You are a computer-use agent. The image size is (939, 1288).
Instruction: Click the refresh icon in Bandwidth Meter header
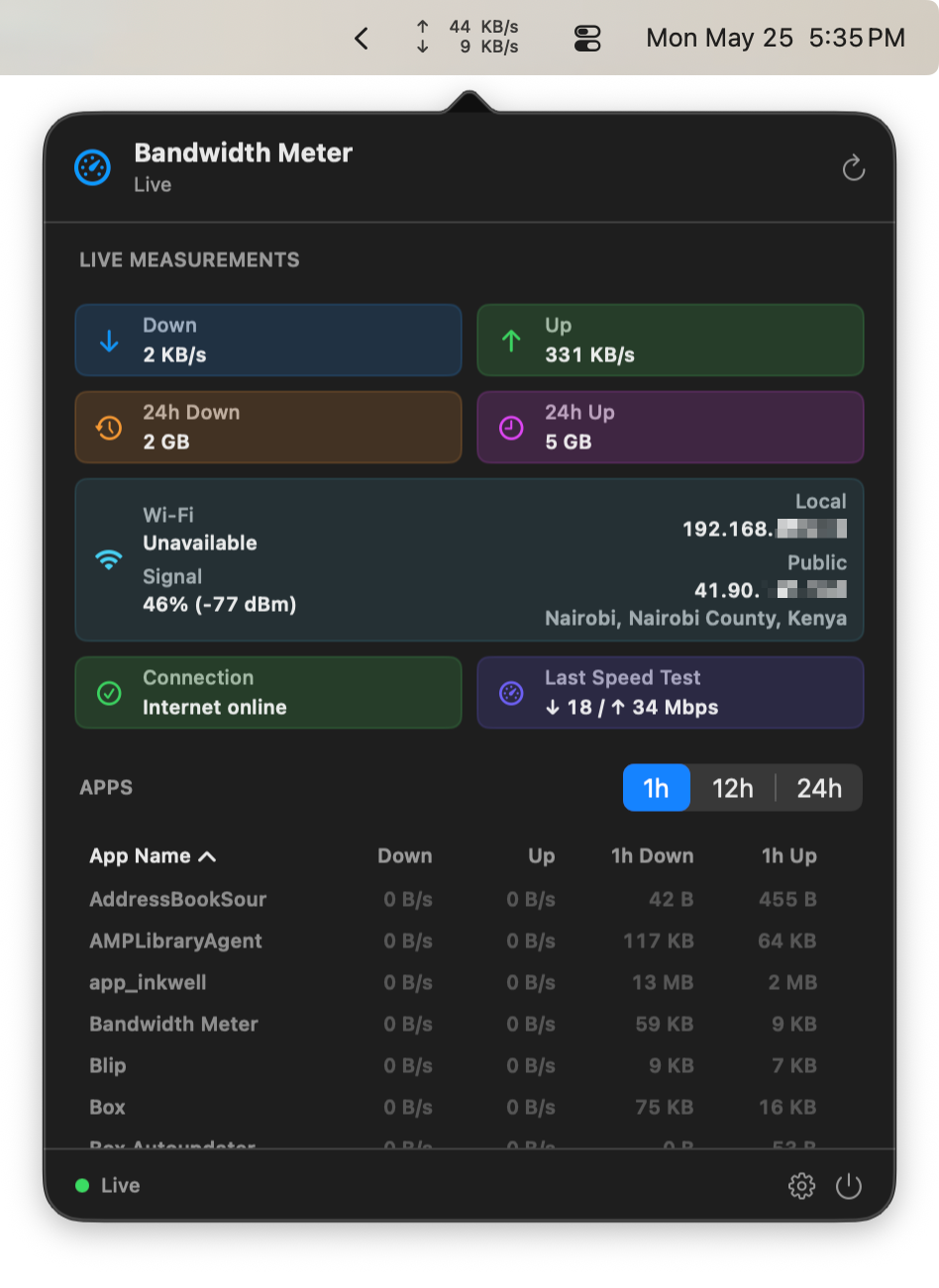click(853, 168)
